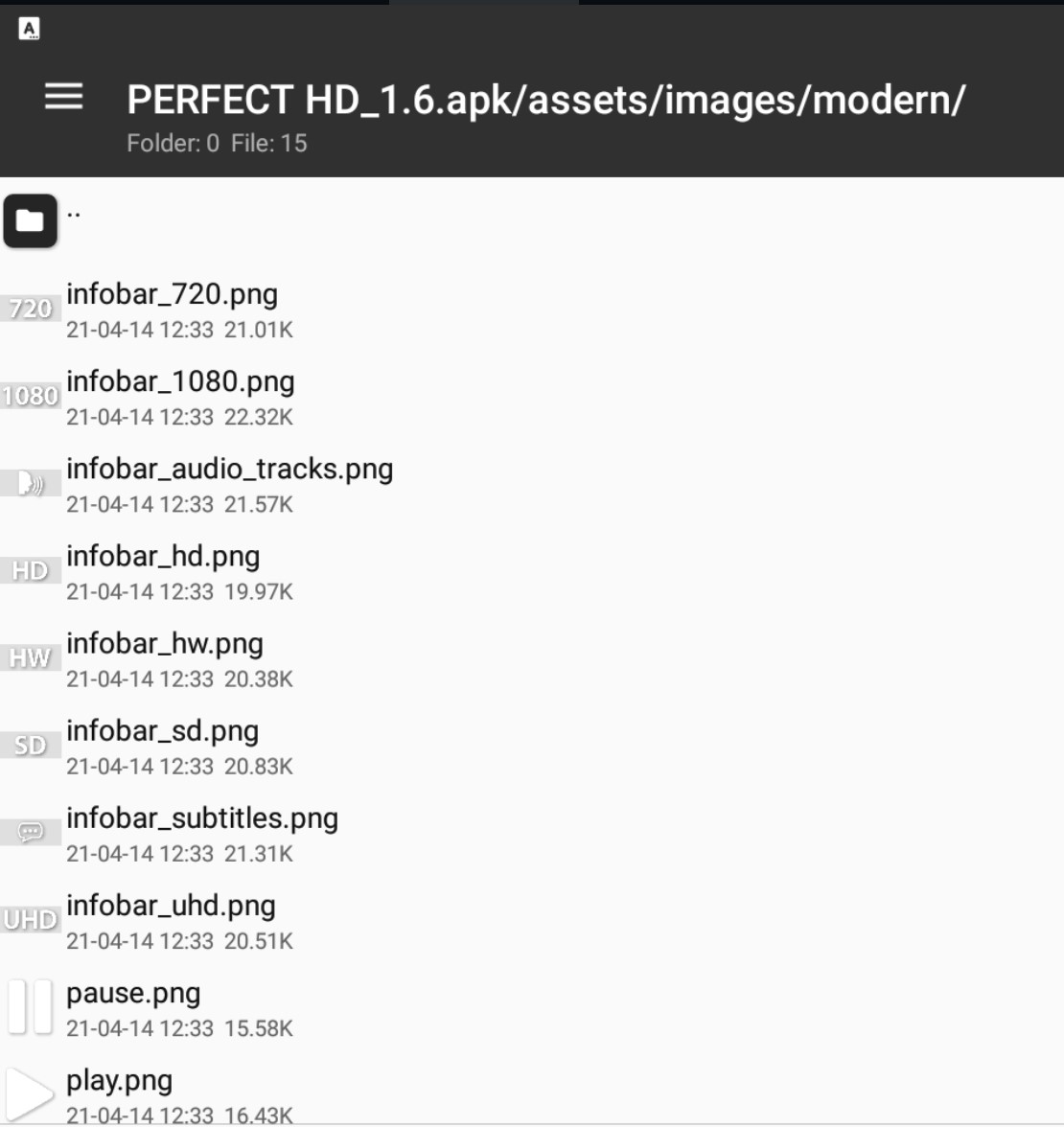Click the SD badge icon
The height and width of the screenshot is (1127, 1064).
click(x=30, y=745)
